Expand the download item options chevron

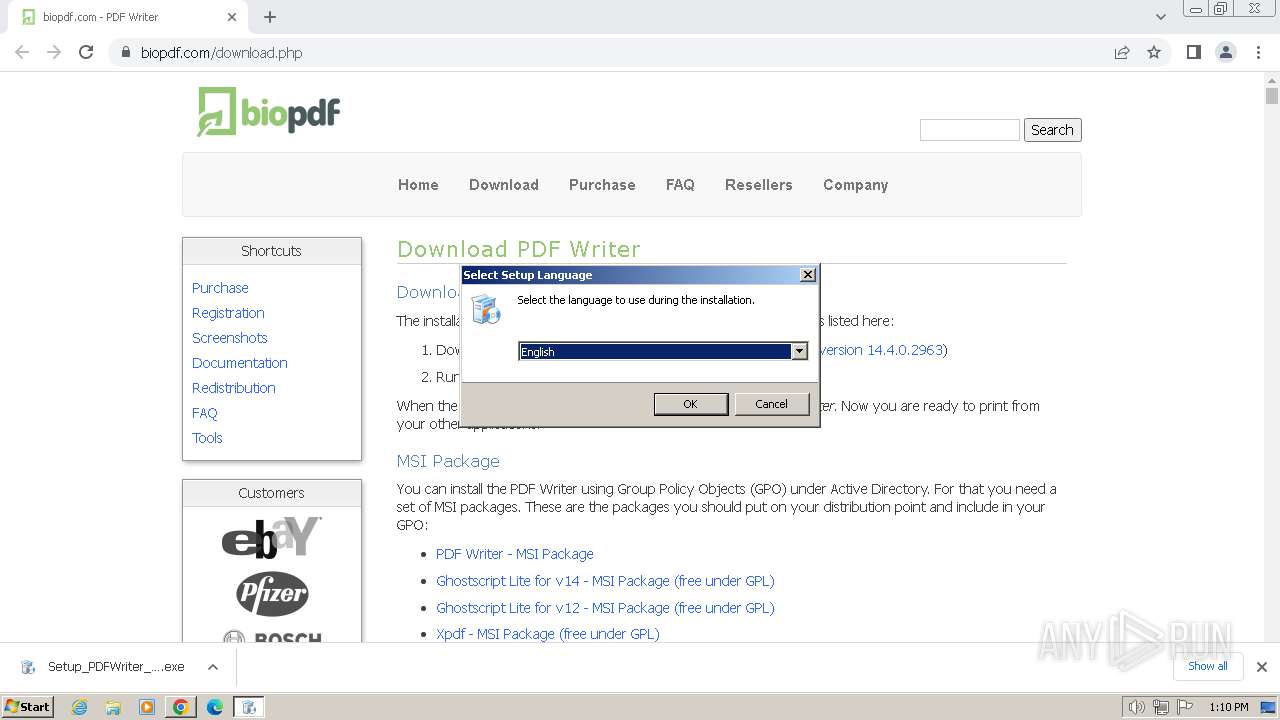pos(213,667)
